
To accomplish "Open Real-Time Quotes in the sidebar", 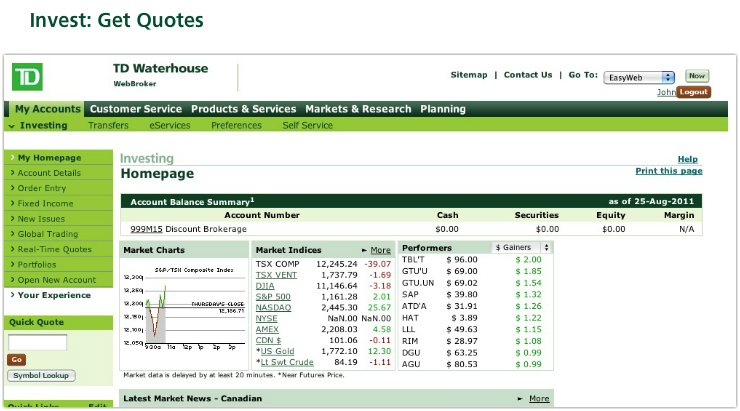I will pyautogui.click(x=54, y=249).
